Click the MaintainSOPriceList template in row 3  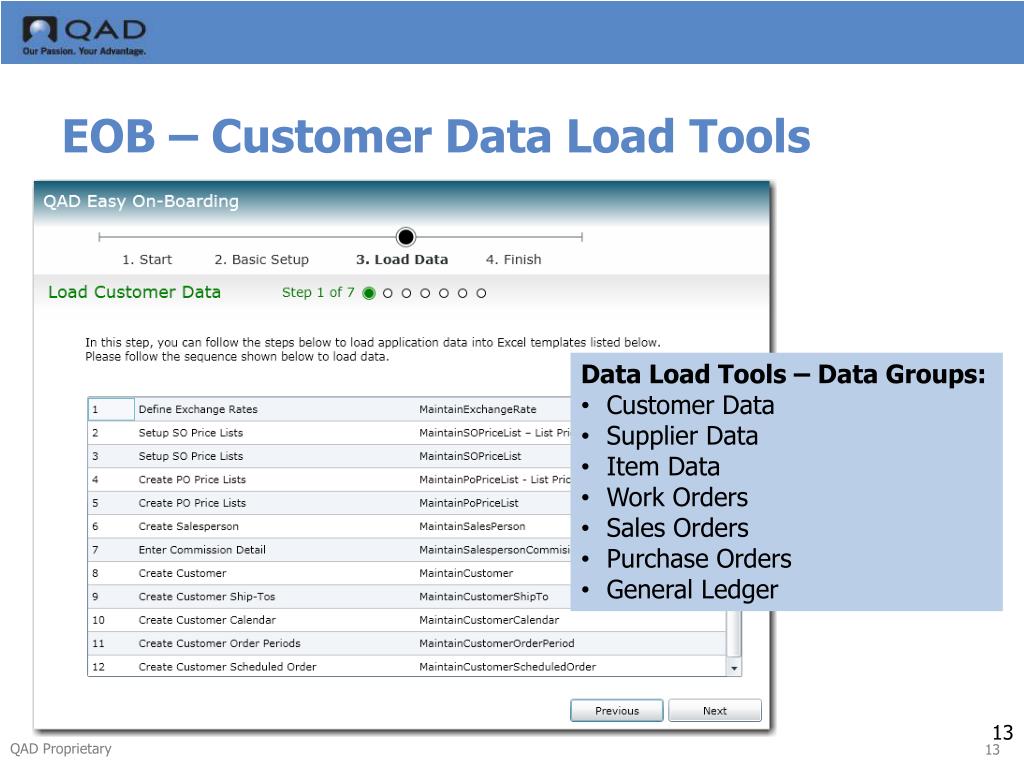click(470, 456)
